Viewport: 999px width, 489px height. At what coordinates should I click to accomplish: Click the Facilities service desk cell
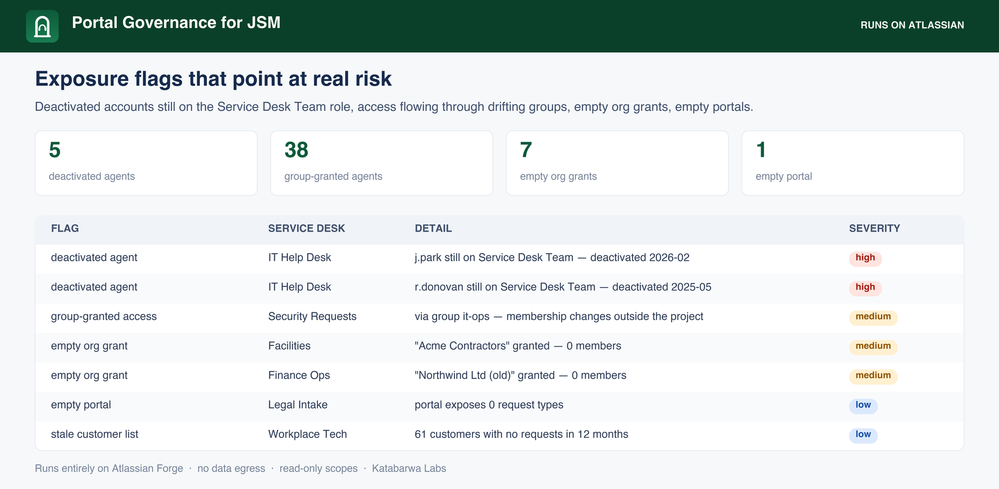click(x=289, y=346)
